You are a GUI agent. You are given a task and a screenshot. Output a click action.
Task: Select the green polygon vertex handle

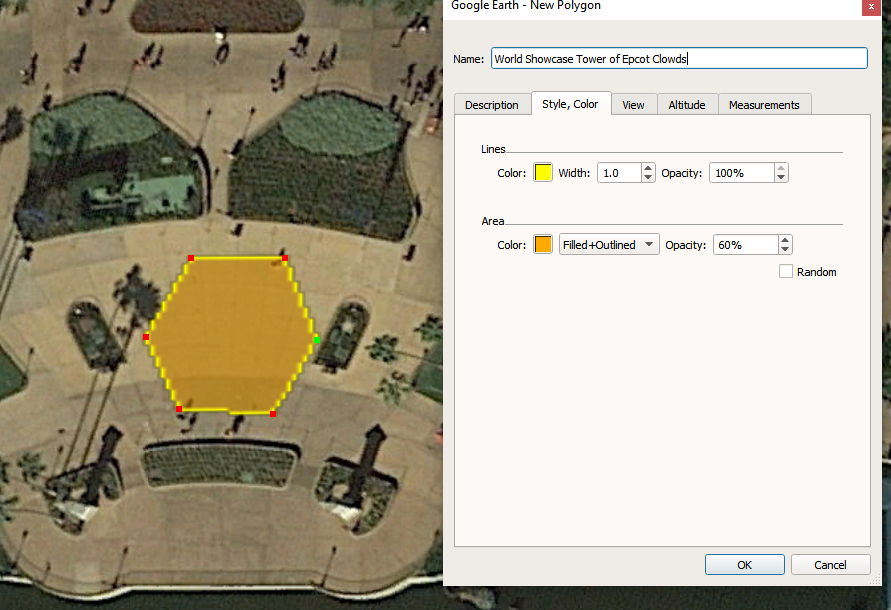click(x=316, y=341)
